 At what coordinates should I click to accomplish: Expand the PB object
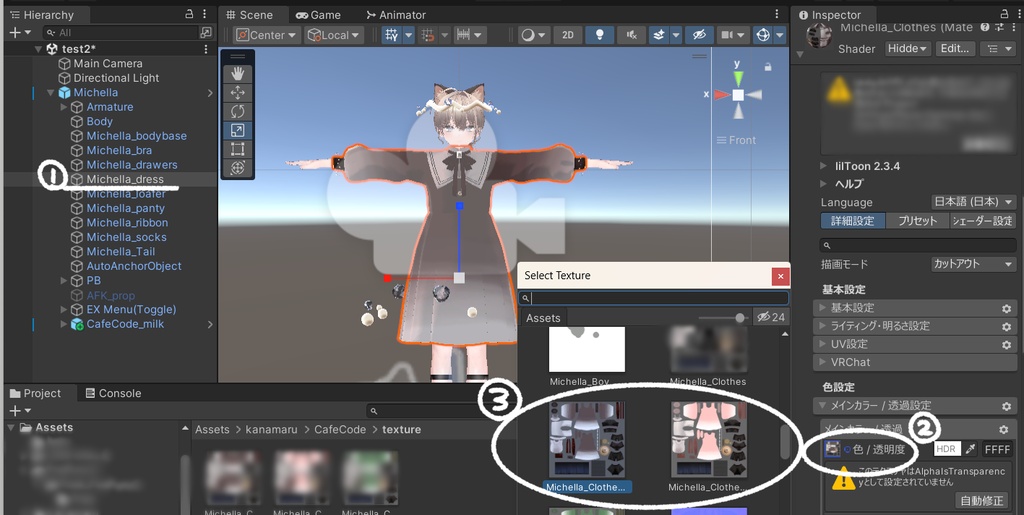click(x=63, y=281)
